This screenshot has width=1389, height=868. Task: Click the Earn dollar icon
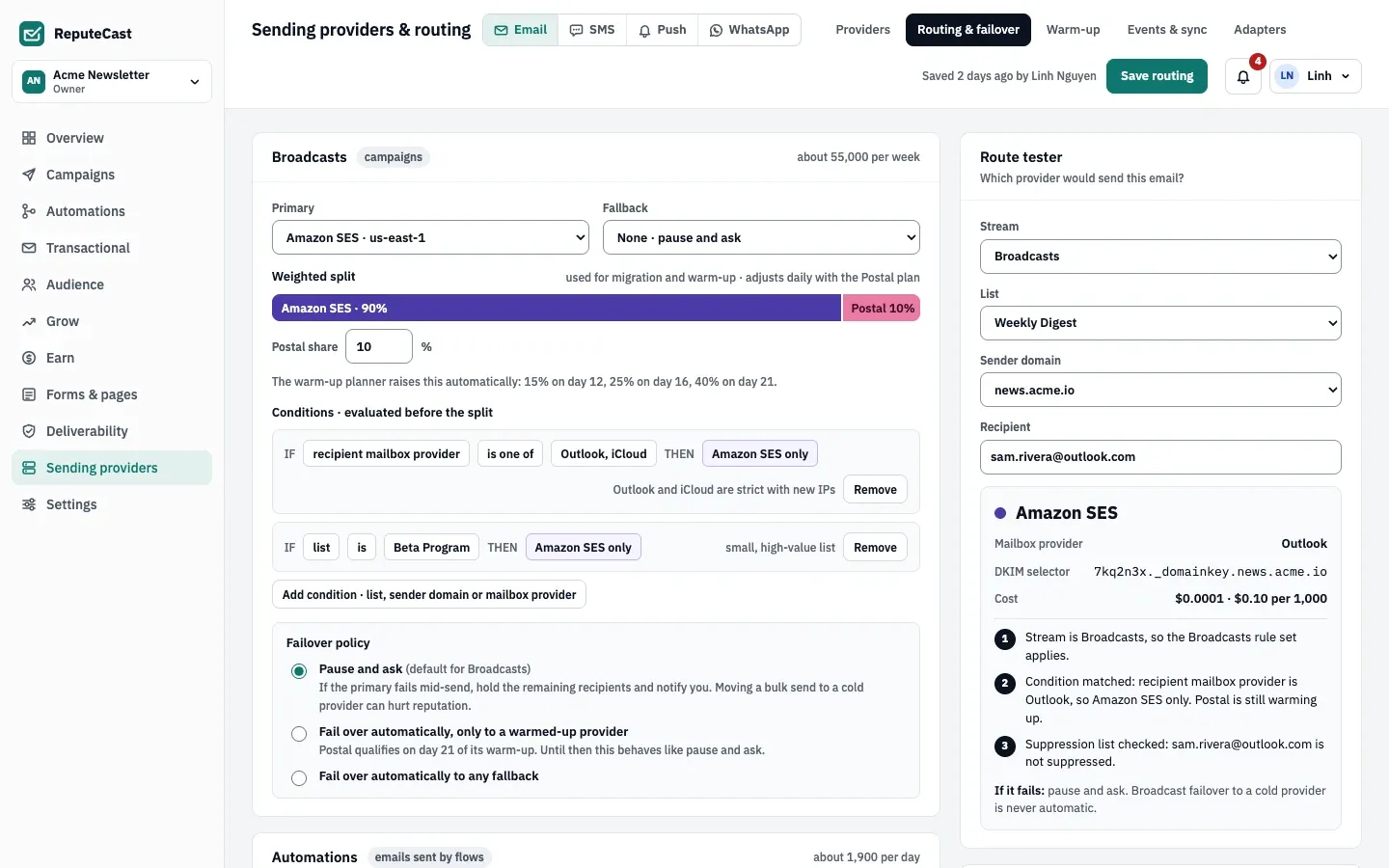point(29,358)
